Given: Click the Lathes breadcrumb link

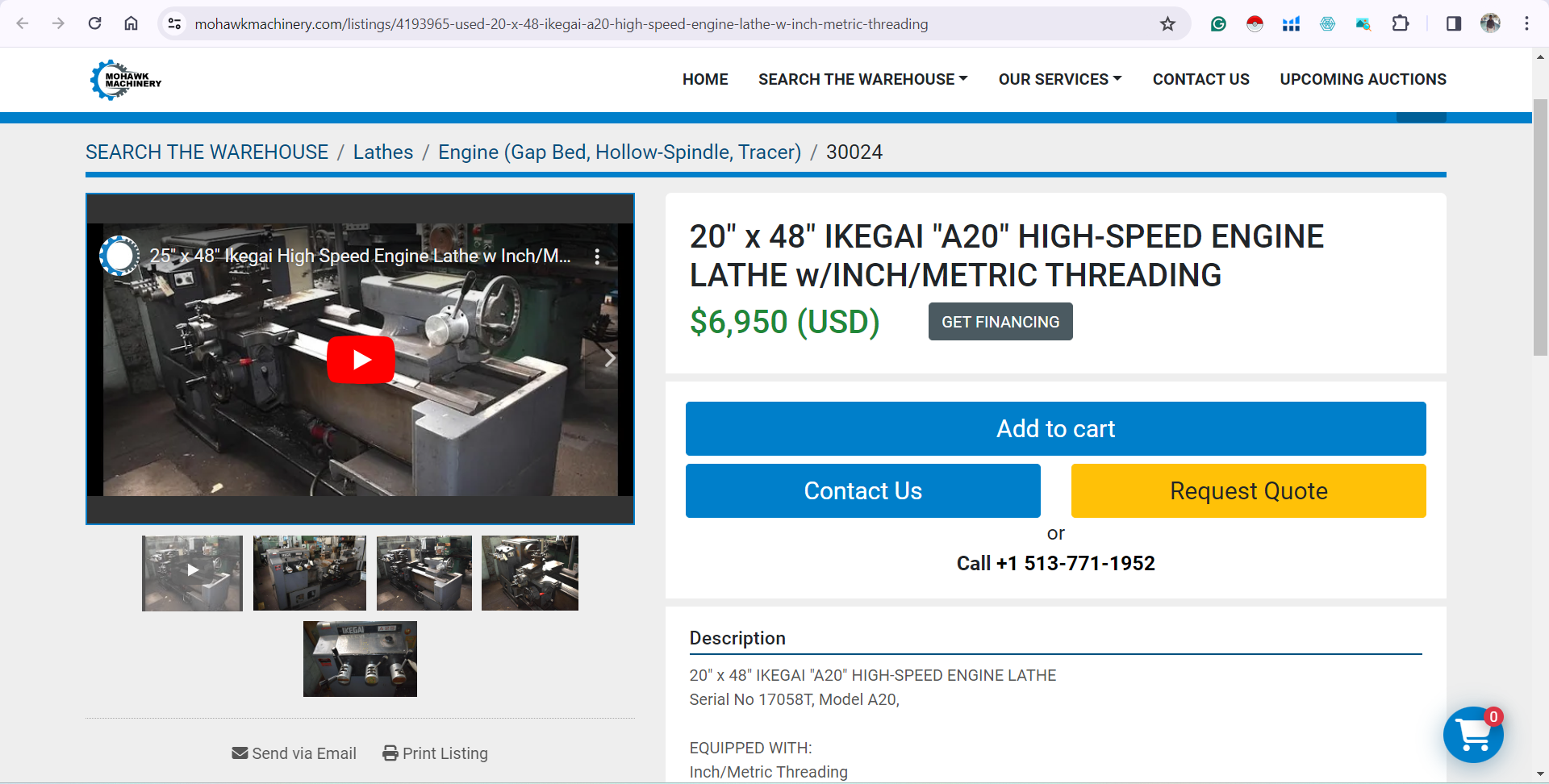Looking at the screenshot, I should 383,152.
